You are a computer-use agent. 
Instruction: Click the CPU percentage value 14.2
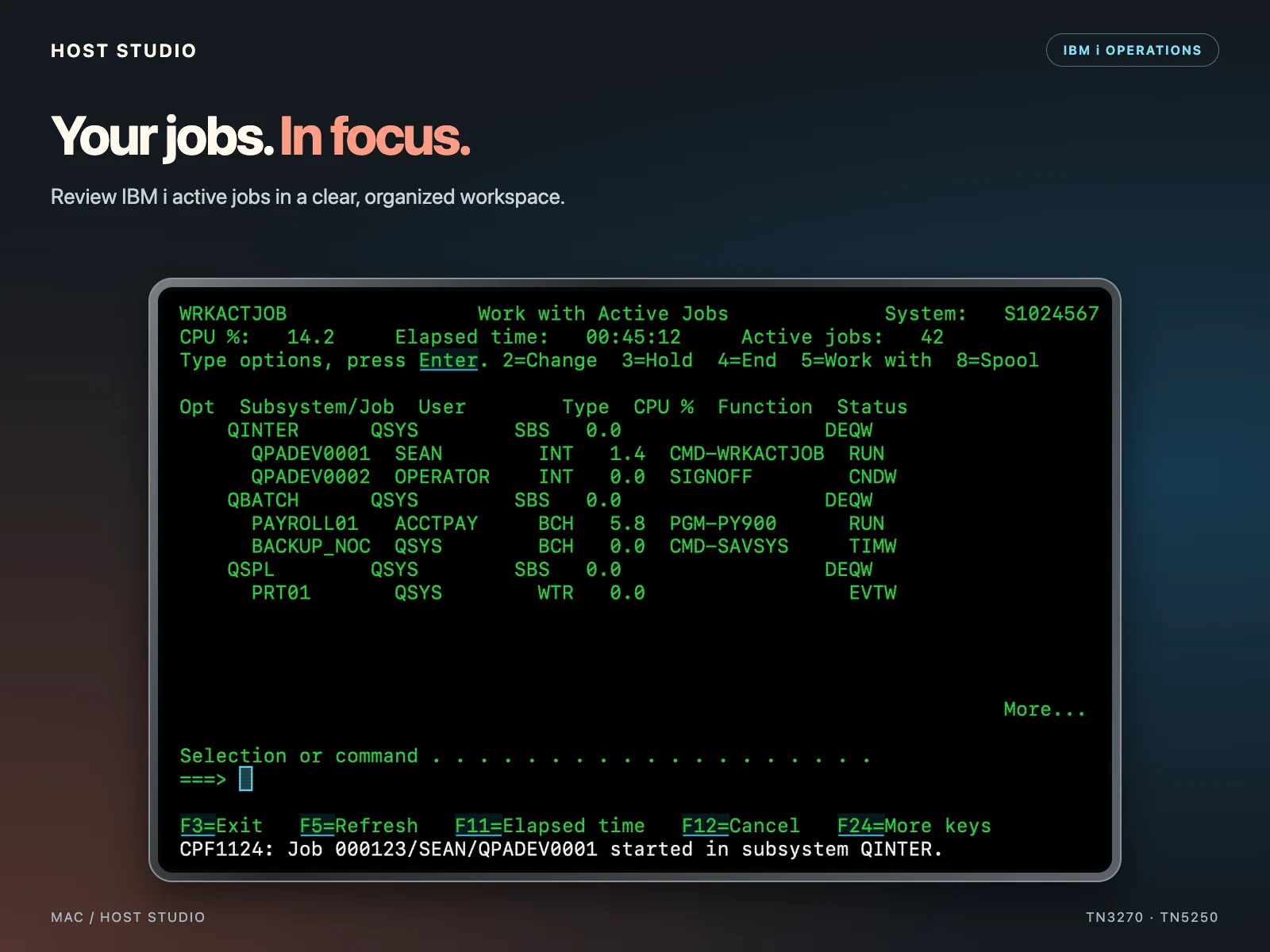(310, 337)
